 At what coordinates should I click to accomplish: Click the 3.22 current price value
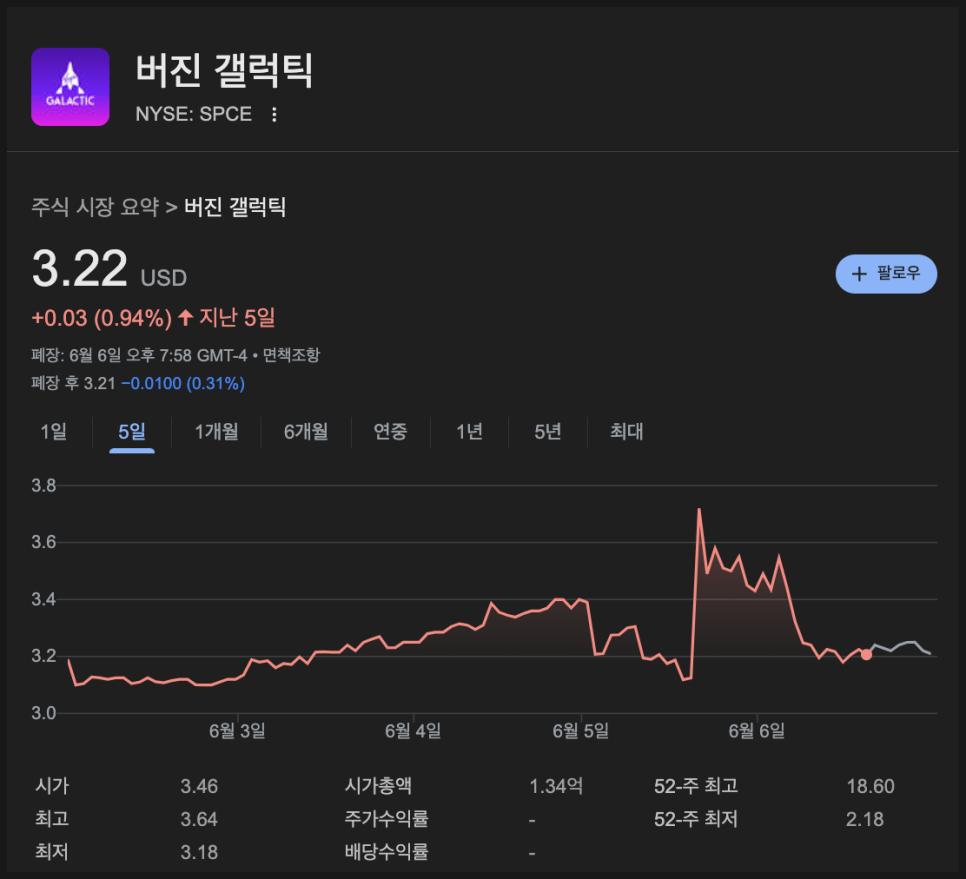[x=79, y=269]
